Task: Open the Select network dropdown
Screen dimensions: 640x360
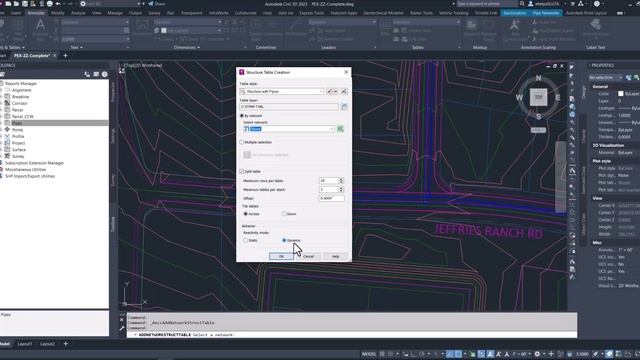Action: click(288, 129)
